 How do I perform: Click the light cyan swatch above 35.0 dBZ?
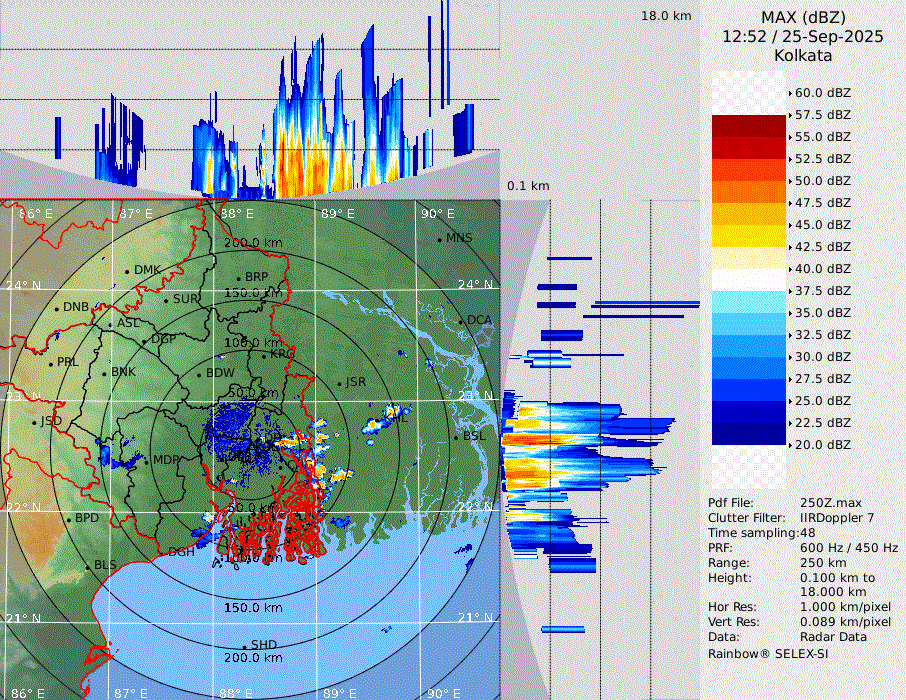click(x=749, y=302)
